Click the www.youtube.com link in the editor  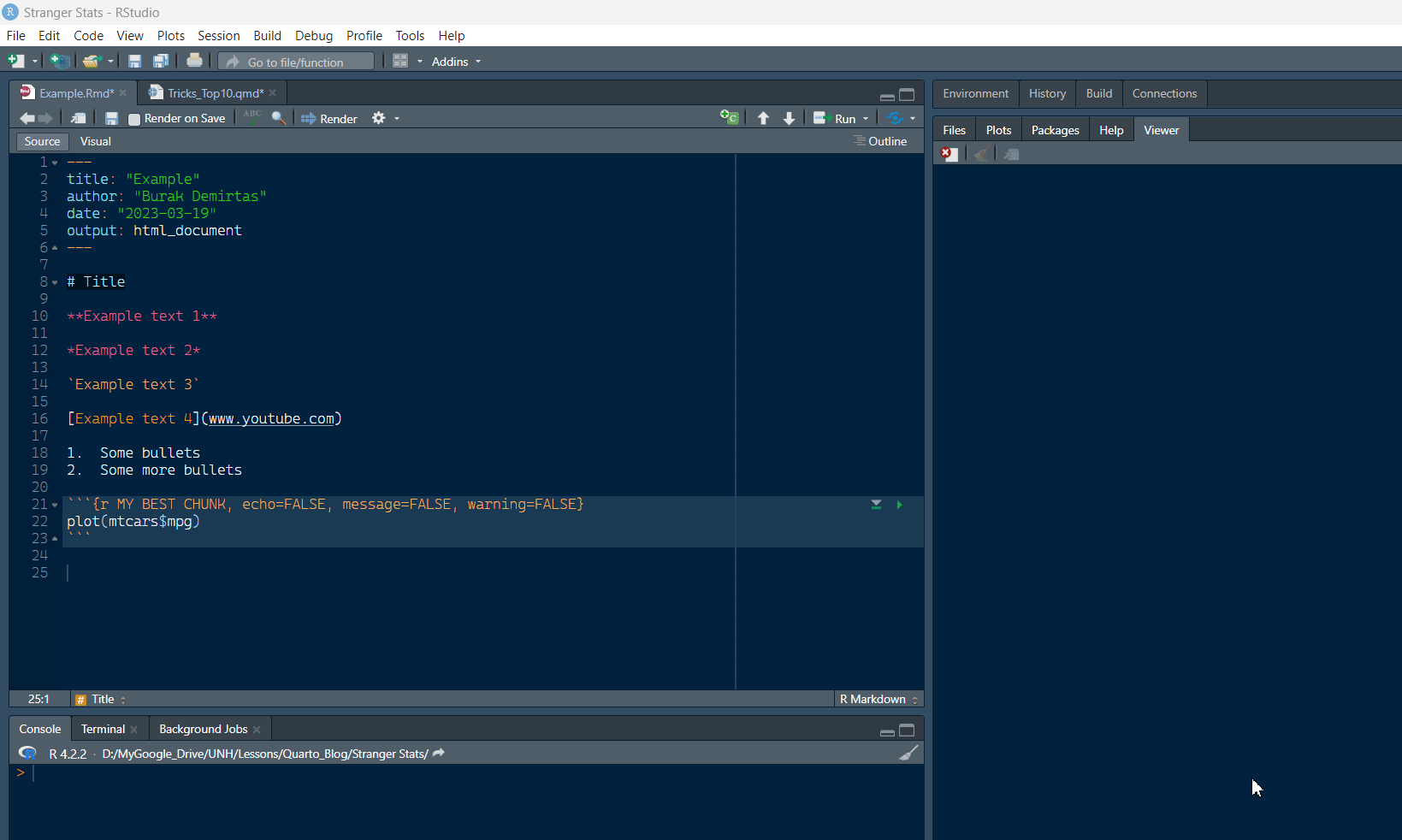[x=271, y=418]
